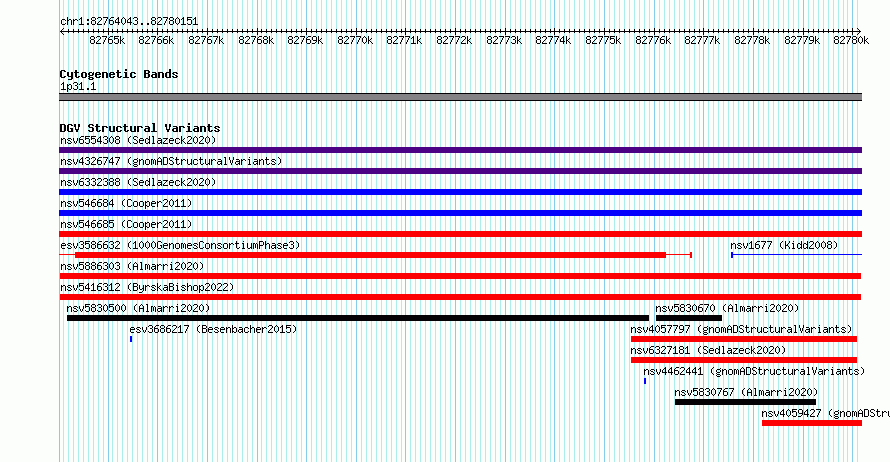Open variant esv3686217 (Besenbacher2015) label

tap(213, 329)
